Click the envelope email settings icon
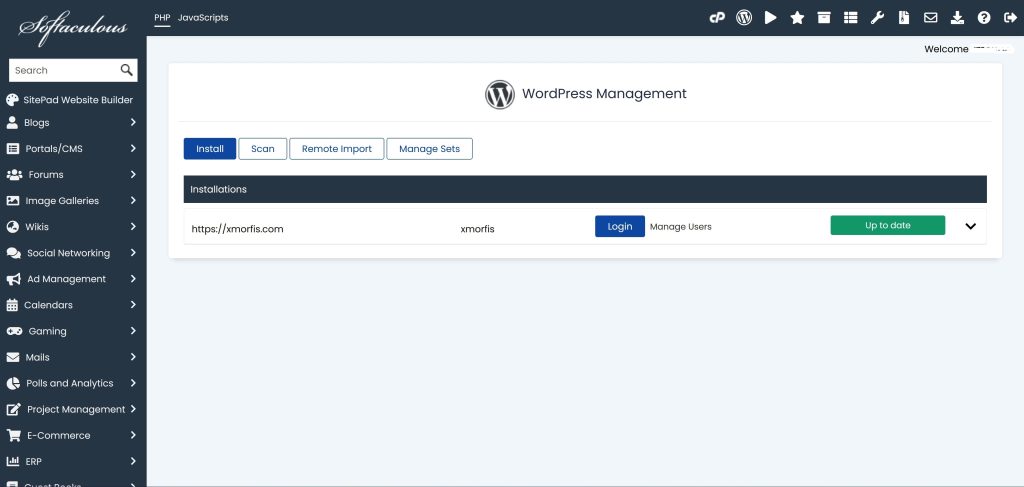 coord(931,18)
